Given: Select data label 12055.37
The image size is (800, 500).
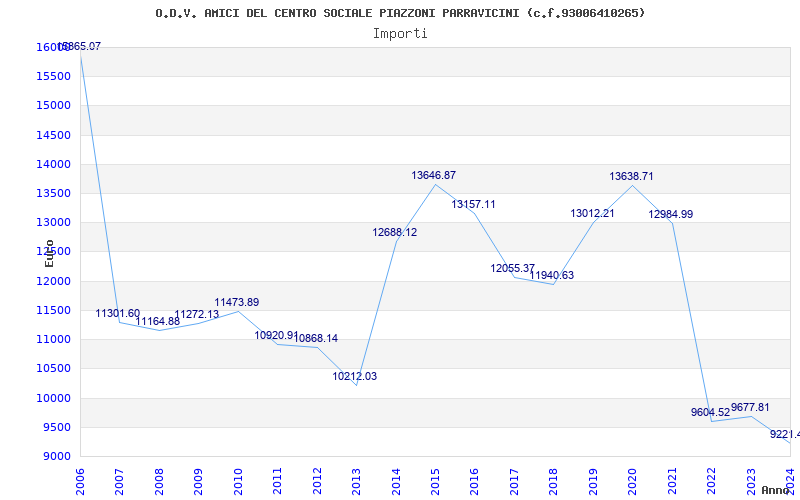Looking at the screenshot, I should [513, 268].
